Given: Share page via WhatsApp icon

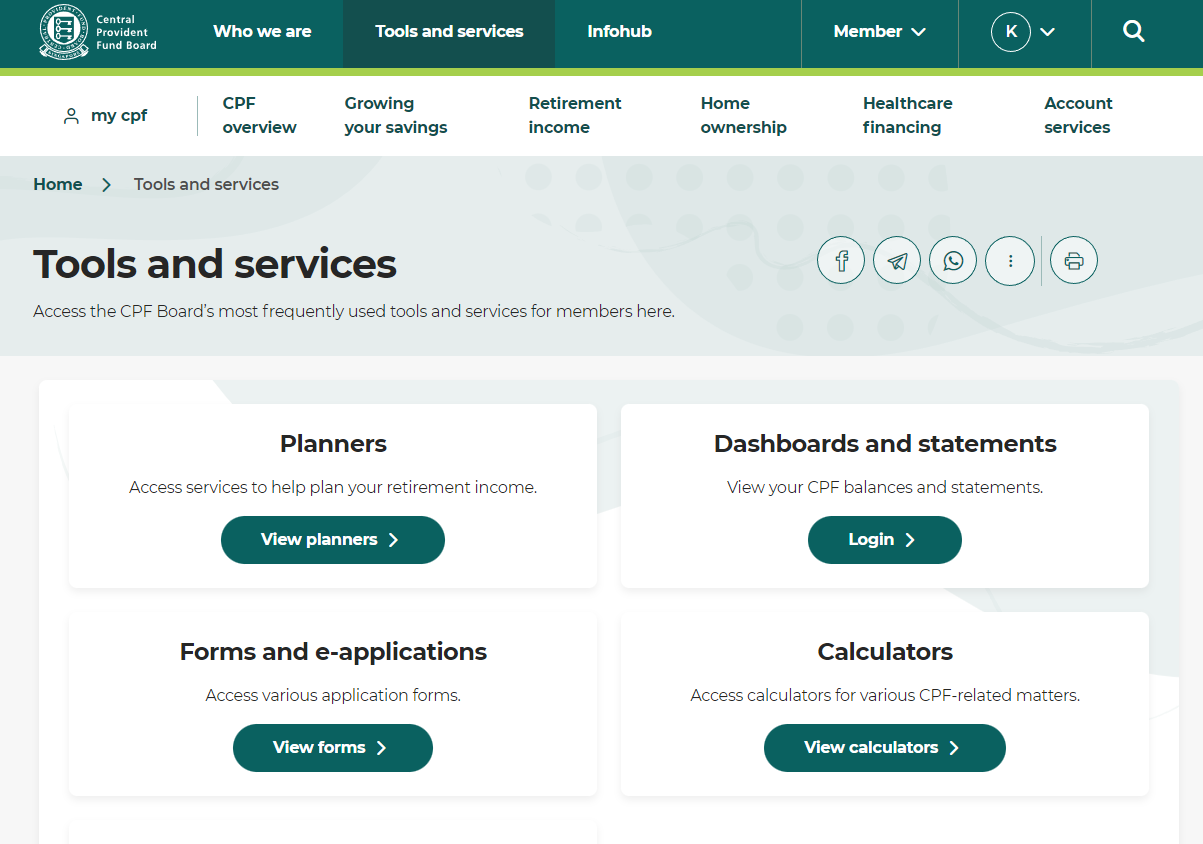Looking at the screenshot, I should pos(953,261).
